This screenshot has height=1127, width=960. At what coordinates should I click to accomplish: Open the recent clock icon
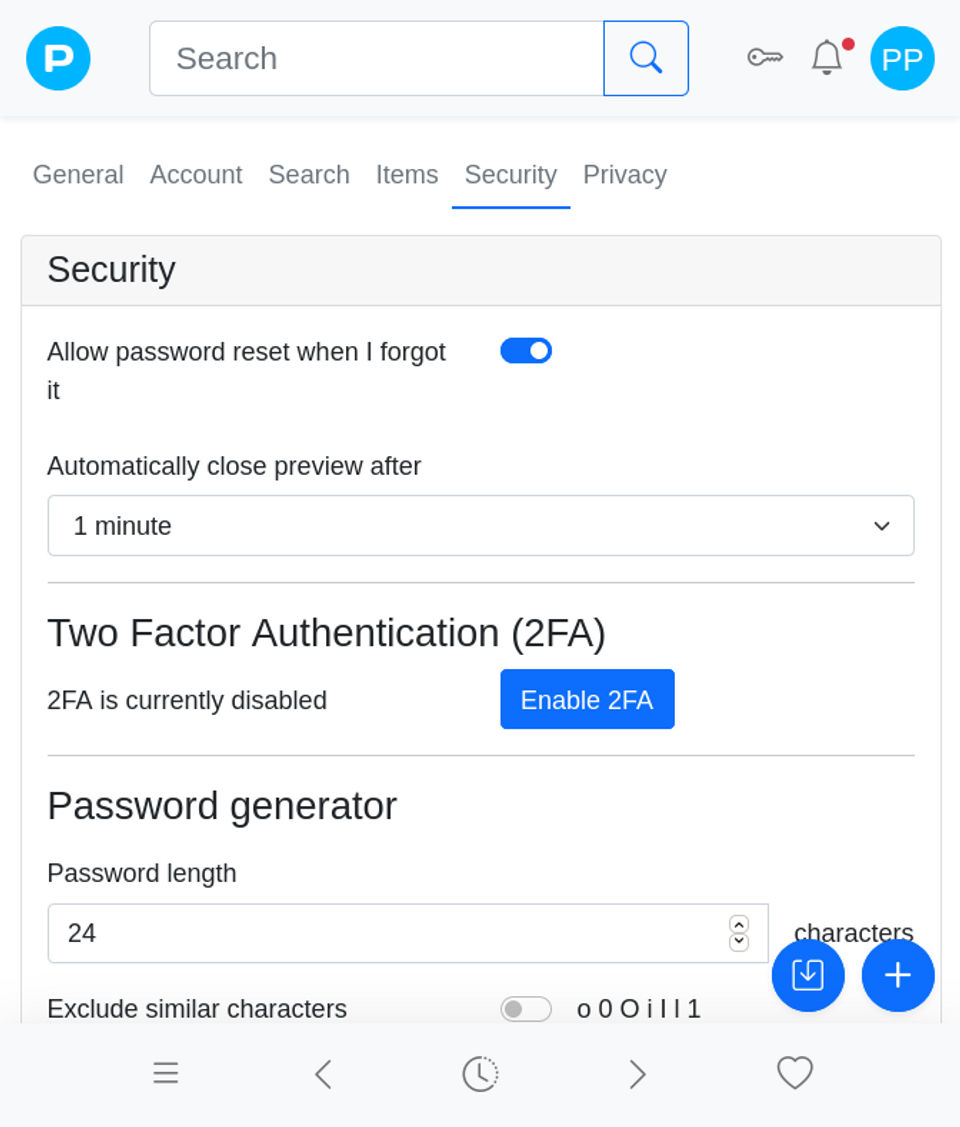(480, 1074)
